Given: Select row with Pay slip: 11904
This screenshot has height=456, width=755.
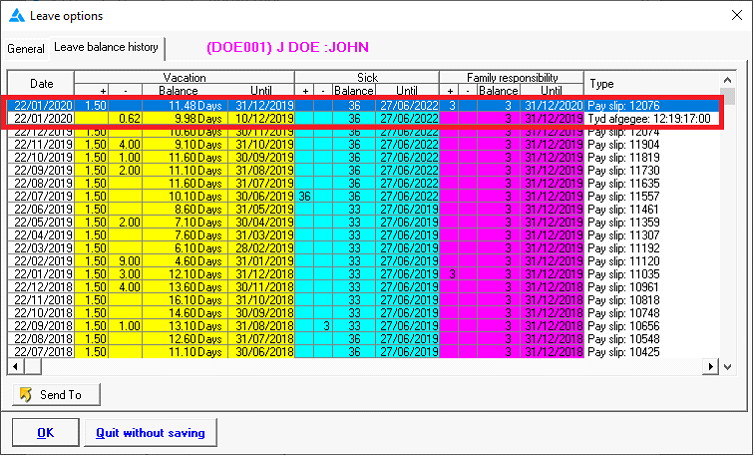Looking at the screenshot, I should coord(364,144).
